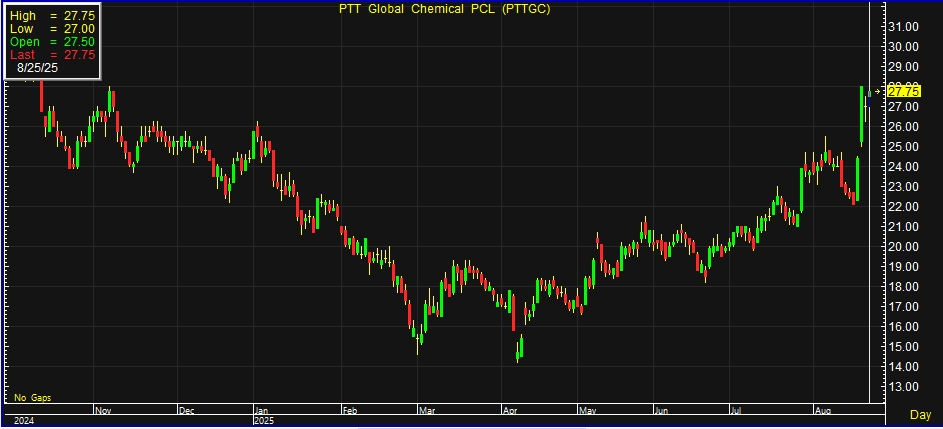Click the Feb label on the time axis
The height and width of the screenshot is (429, 943).
(349, 410)
